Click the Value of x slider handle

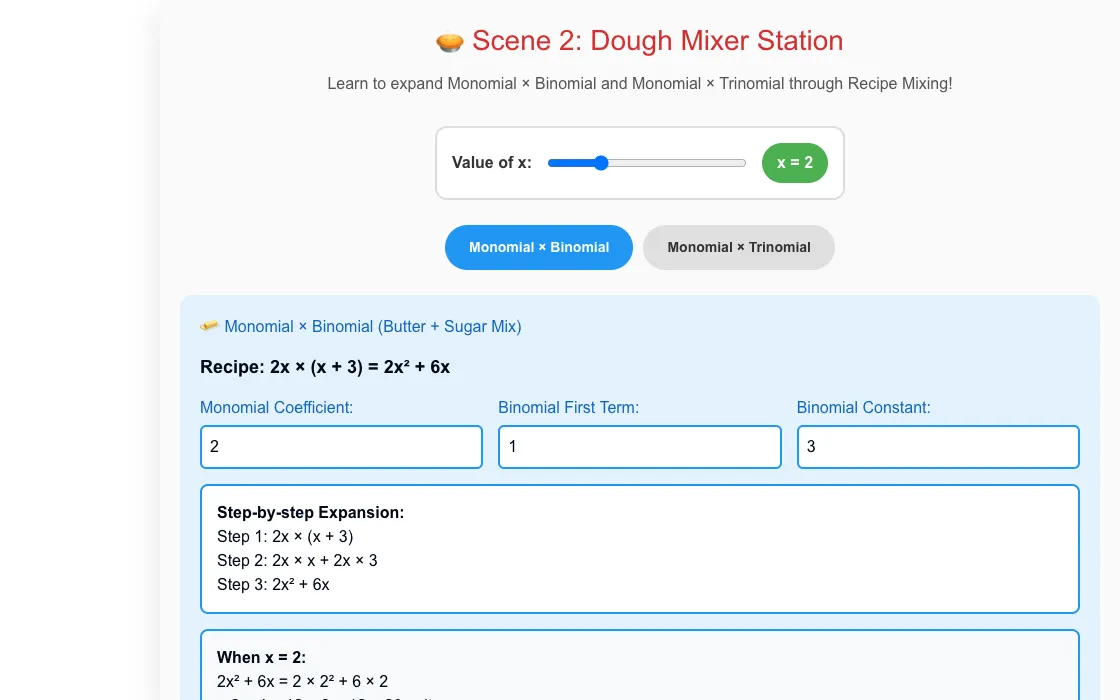click(601, 163)
